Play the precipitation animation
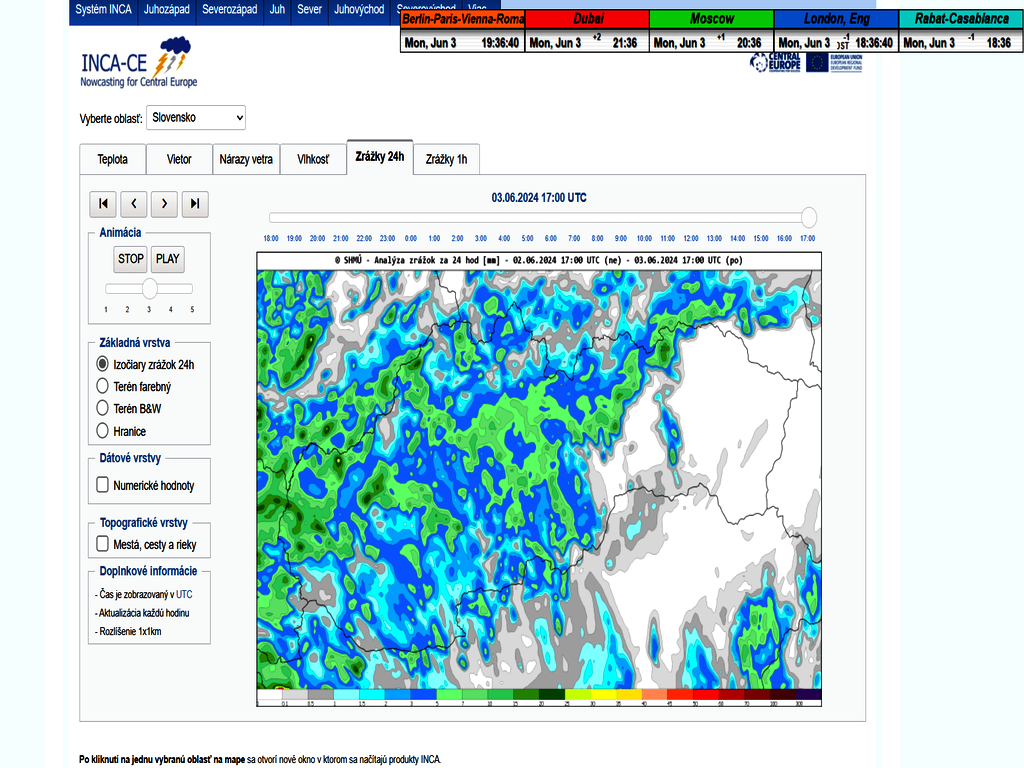Image resolution: width=1024 pixels, height=768 pixels. point(168,259)
